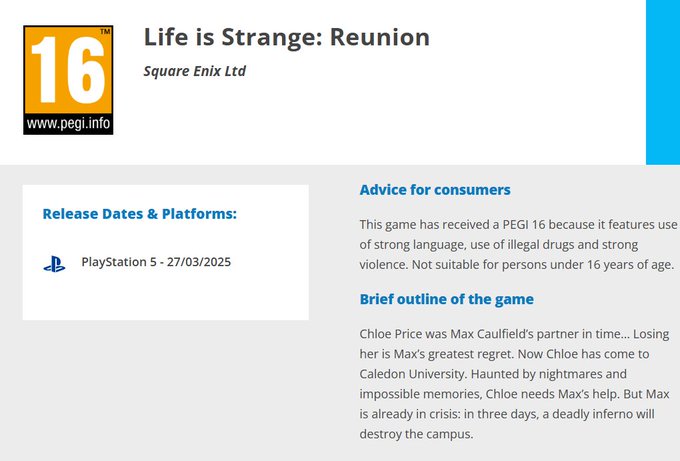Click the Advice for consumers heading
Image resolution: width=680 pixels, height=461 pixels.
(x=435, y=190)
